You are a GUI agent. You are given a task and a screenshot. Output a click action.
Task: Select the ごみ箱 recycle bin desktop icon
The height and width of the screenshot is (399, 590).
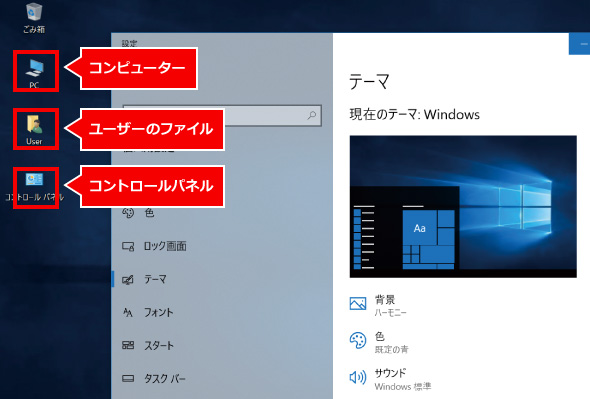34,18
